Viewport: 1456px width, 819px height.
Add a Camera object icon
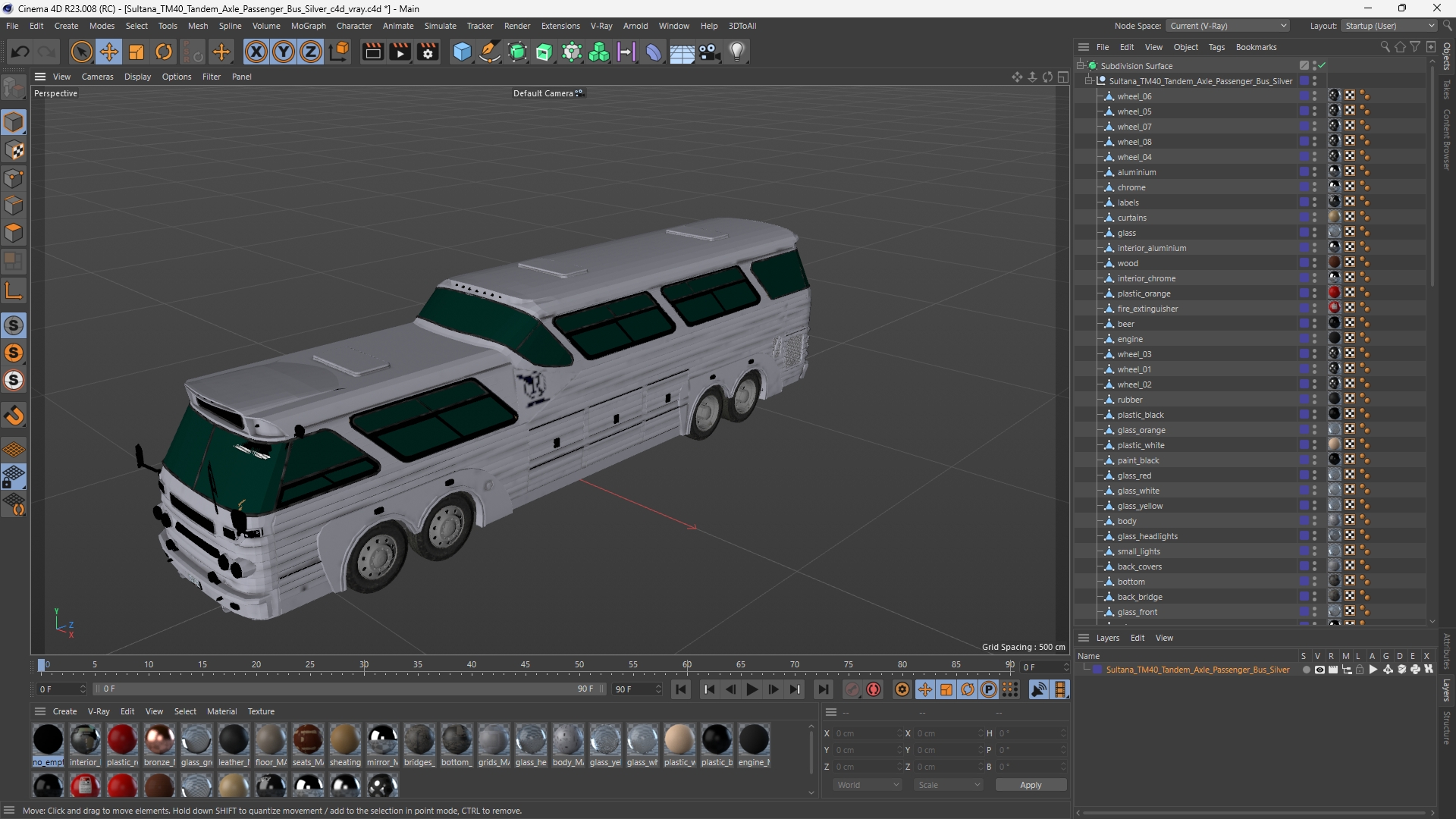[x=710, y=52]
